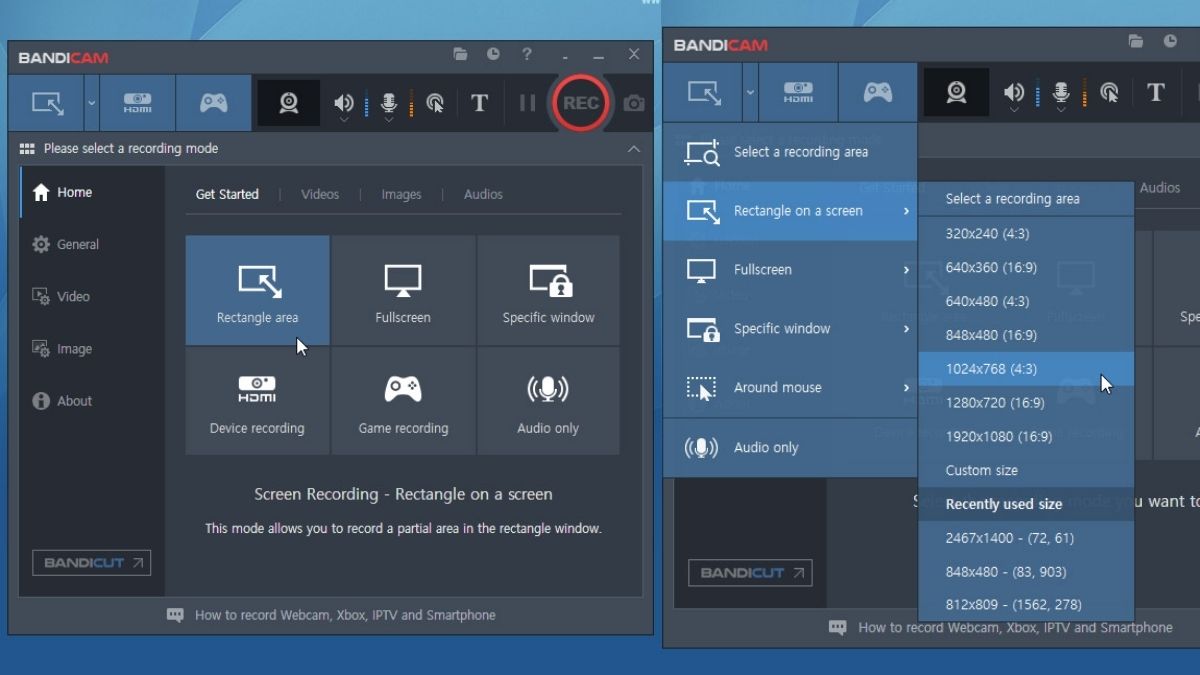Click mode dropdown arrow in right window toolbar
The image size is (1200, 675).
pos(750,93)
